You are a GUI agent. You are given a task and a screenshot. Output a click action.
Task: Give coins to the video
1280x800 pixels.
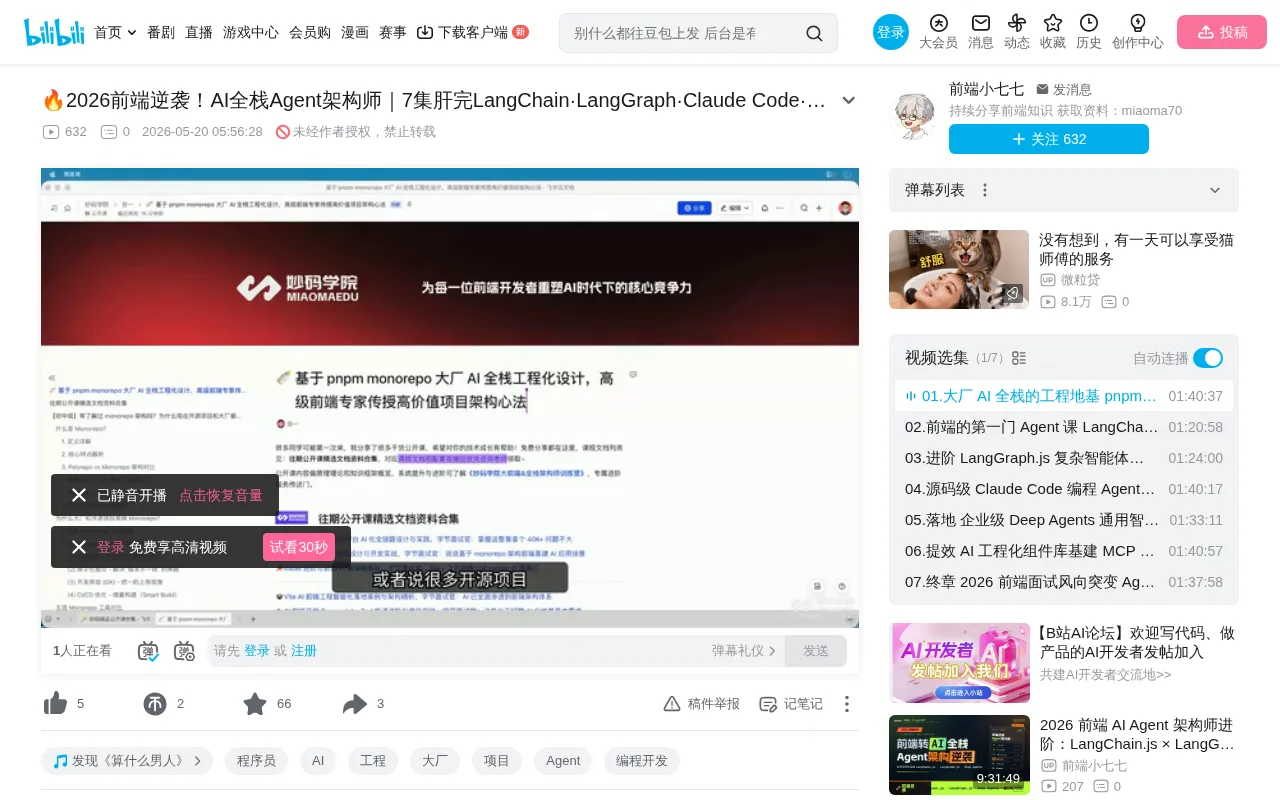(x=155, y=704)
